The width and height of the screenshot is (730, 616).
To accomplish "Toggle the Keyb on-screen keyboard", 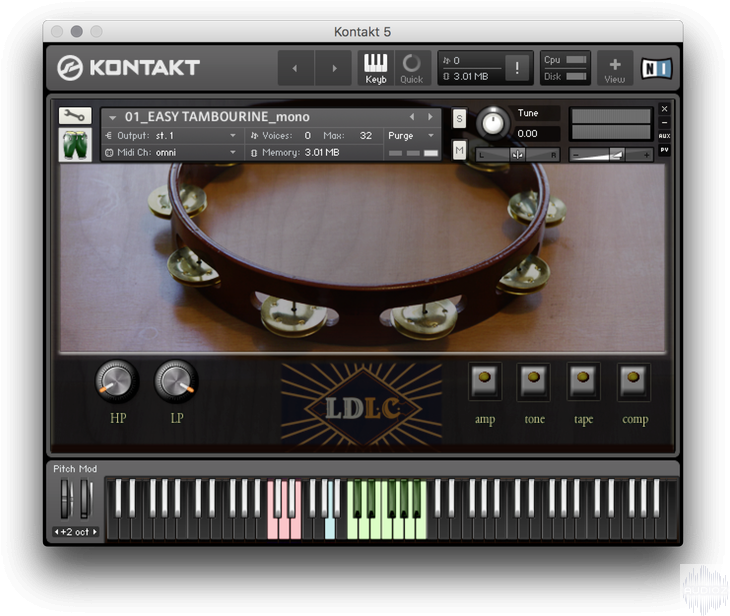I will (x=375, y=68).
